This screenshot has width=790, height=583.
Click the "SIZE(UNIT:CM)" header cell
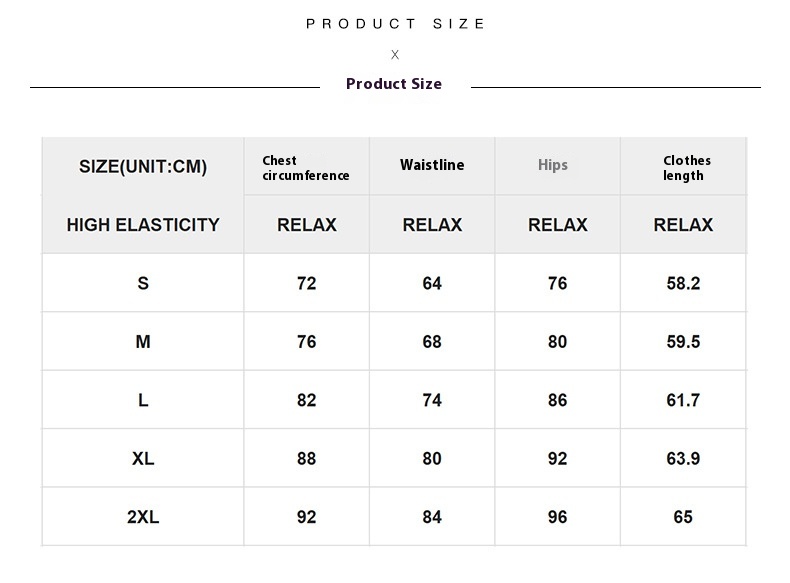click(143, 167)
